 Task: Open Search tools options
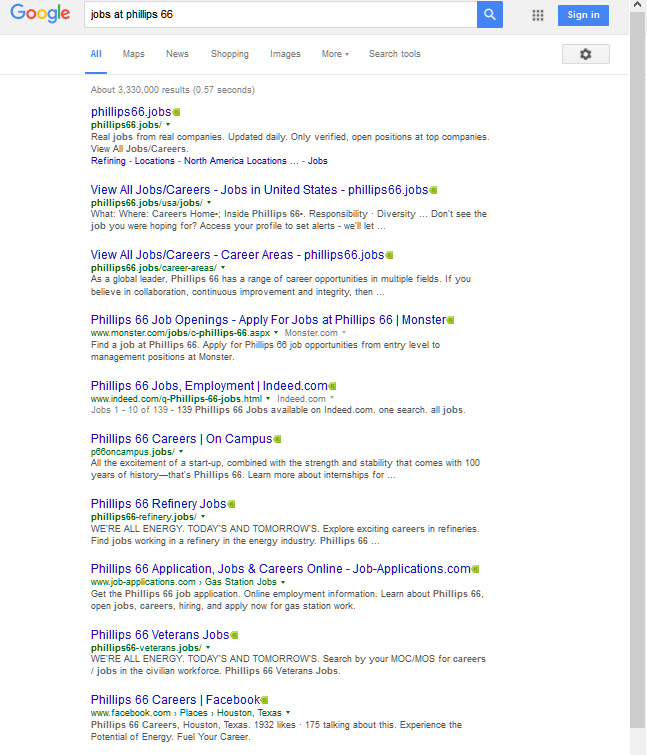pyautogui.click(x=395, y=54)
